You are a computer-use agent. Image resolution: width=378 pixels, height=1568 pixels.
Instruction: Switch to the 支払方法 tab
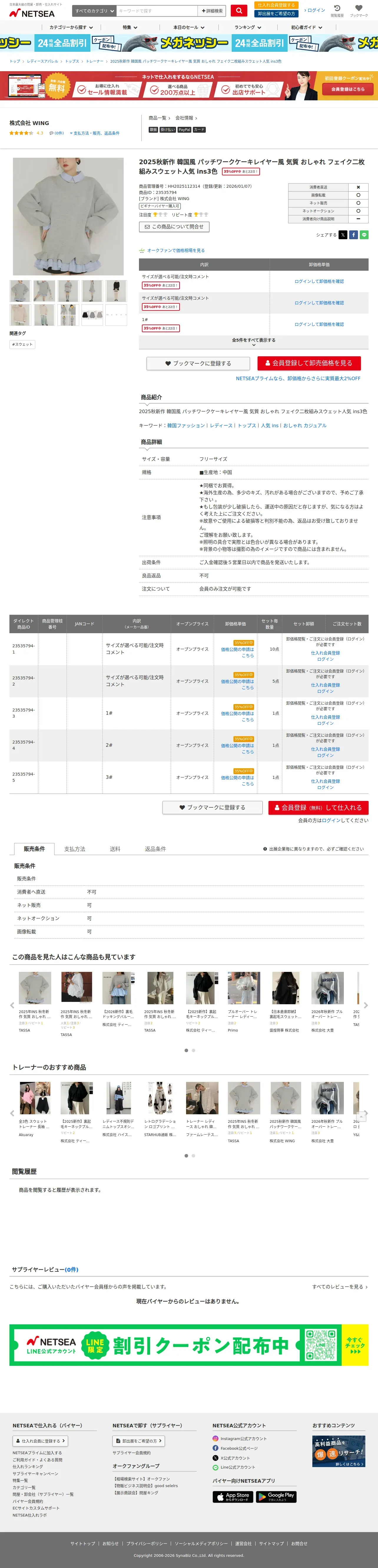click(x=75, y=849)
